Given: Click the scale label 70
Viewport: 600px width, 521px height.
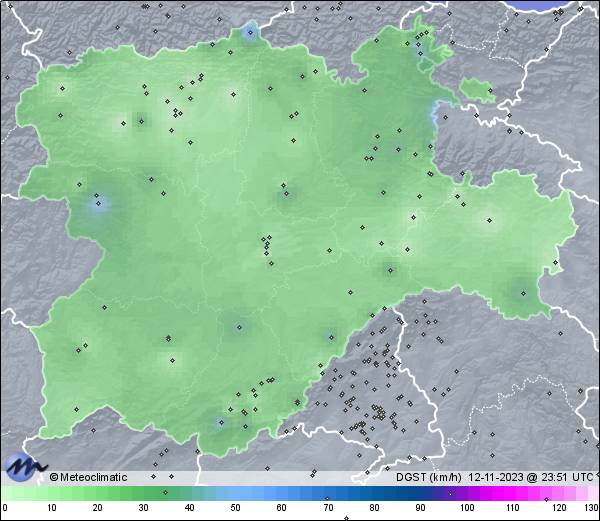Looking at the screenshot, I should point(328,508).
